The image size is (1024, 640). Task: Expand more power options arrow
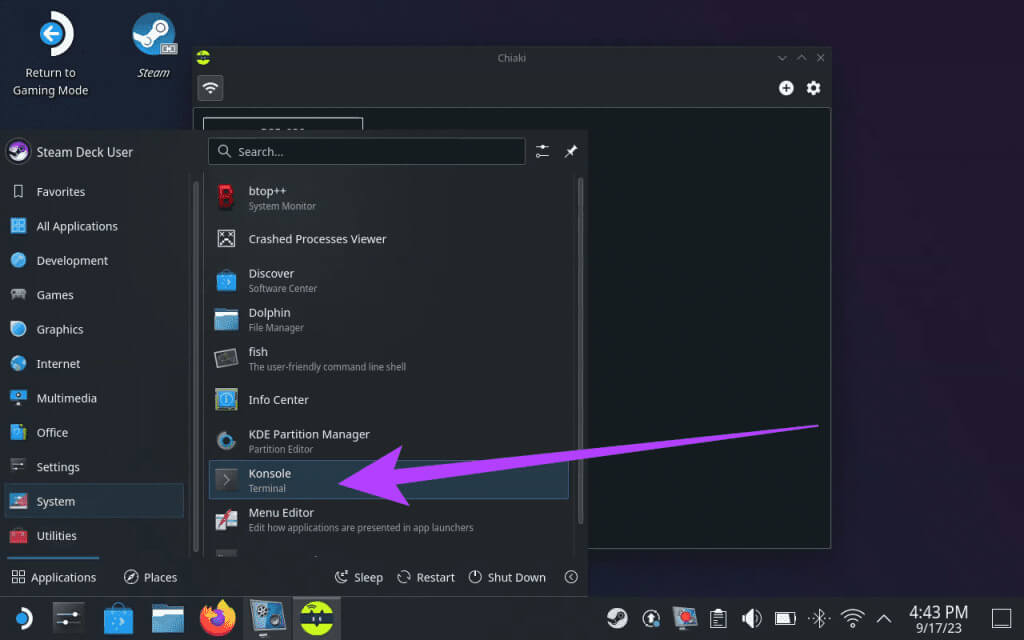[571, 577]
